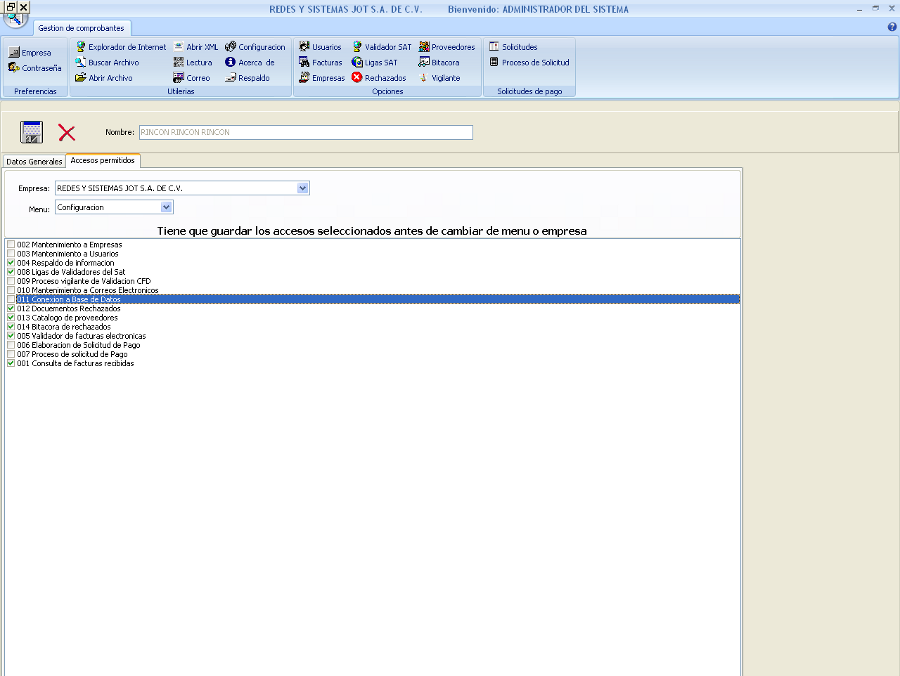Switch to the Datos Generales tab

click(x=34, y=161)
